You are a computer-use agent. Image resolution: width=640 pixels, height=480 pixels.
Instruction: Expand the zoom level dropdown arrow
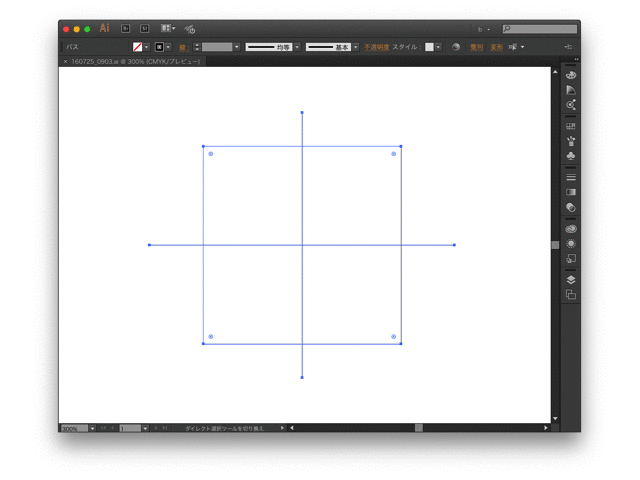(93, 428)
